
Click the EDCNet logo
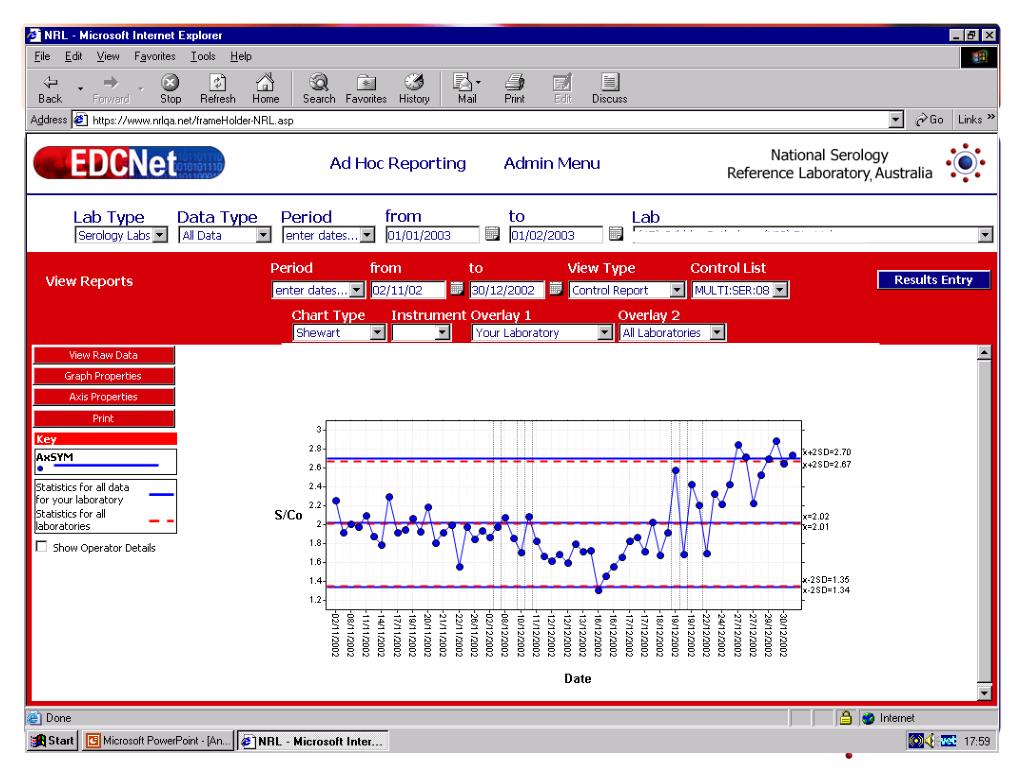(x=129, y=163)
